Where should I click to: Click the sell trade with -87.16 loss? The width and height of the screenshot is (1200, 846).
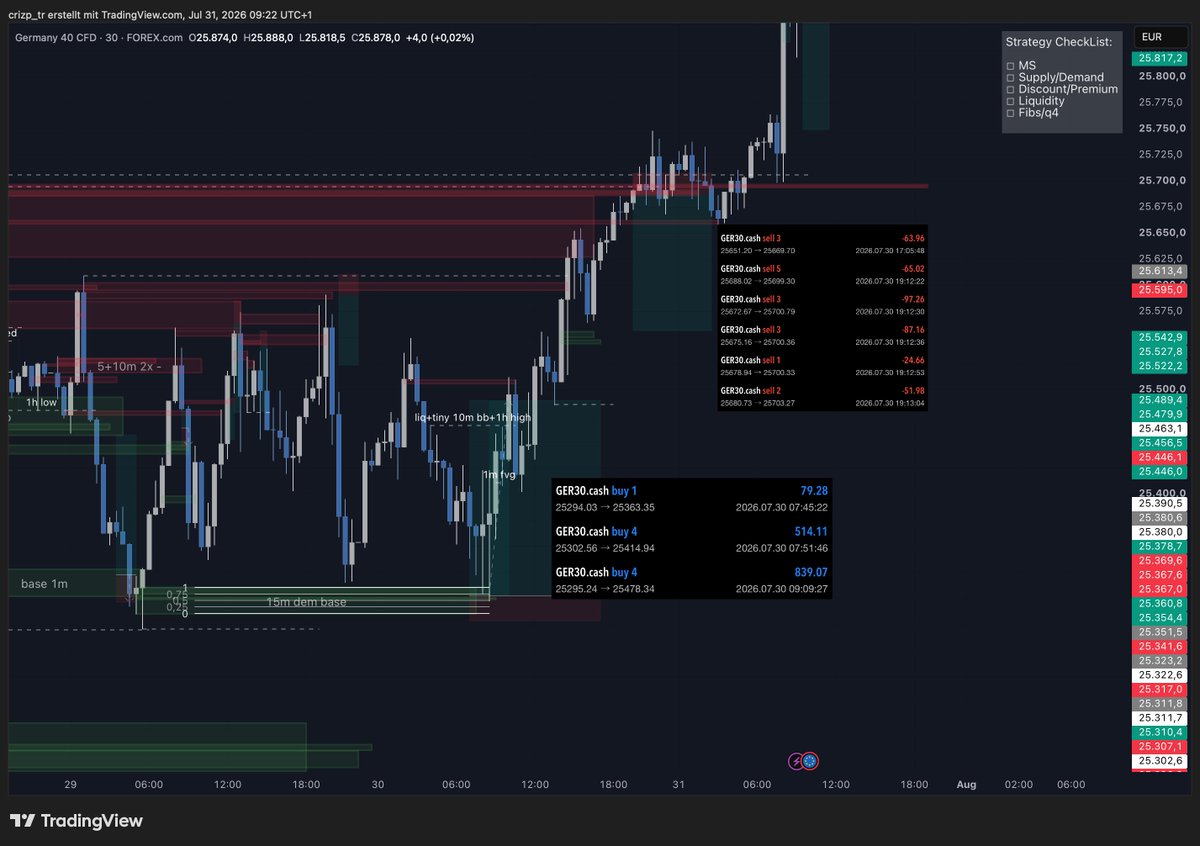click(x=822, y=335)
